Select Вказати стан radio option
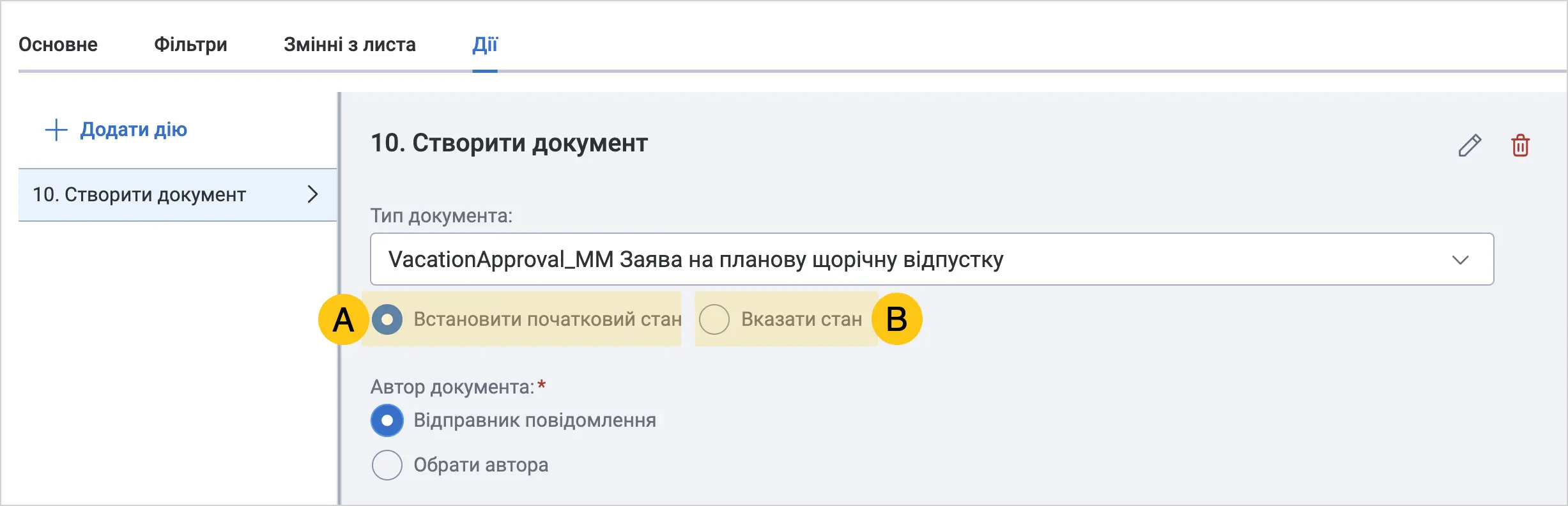Screen dimensions: 1568x506 tap(714, 319)
